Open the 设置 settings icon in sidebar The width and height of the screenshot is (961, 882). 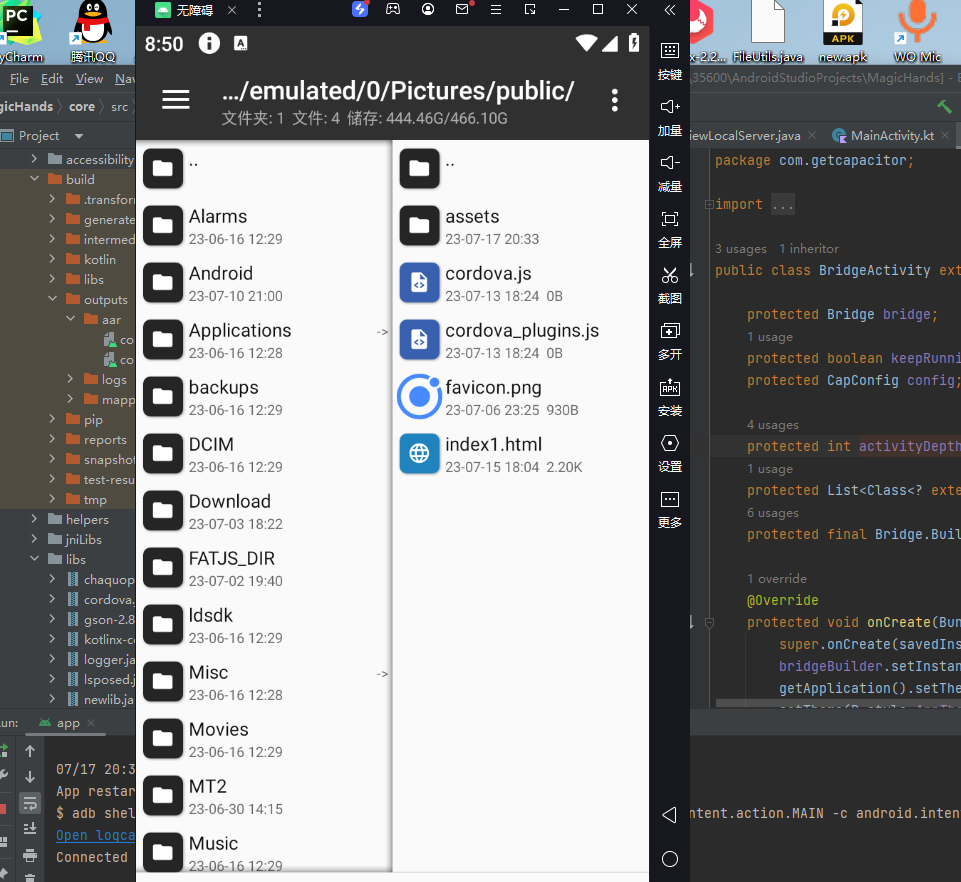[669, 443]
